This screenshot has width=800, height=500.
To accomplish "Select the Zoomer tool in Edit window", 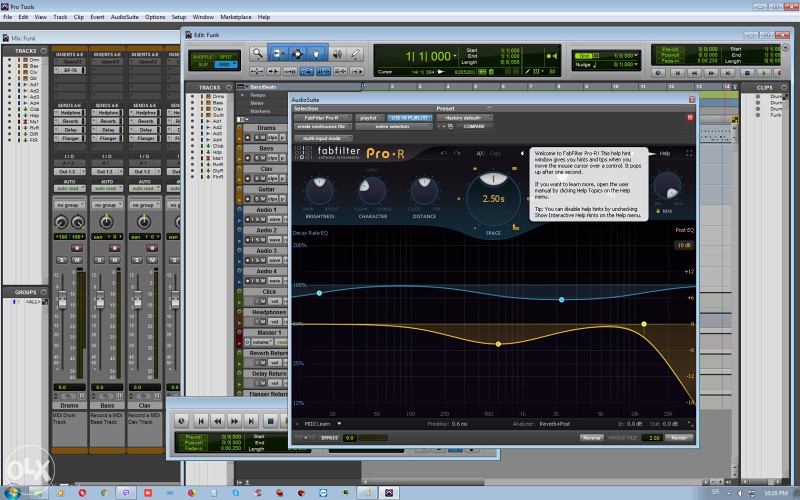I will 258,54.
